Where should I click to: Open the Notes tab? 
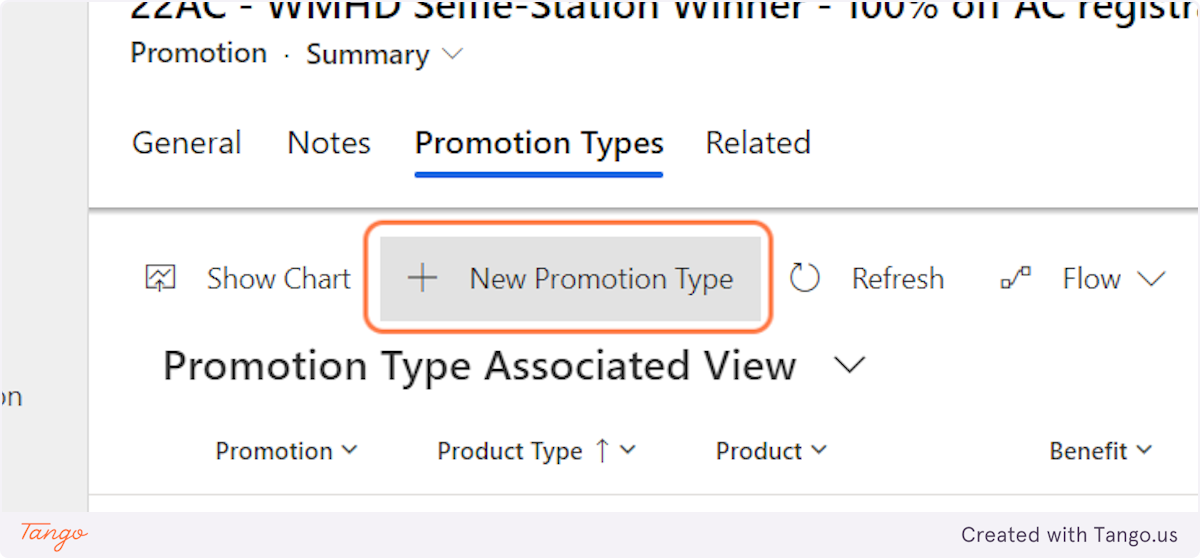click(329, 143)
